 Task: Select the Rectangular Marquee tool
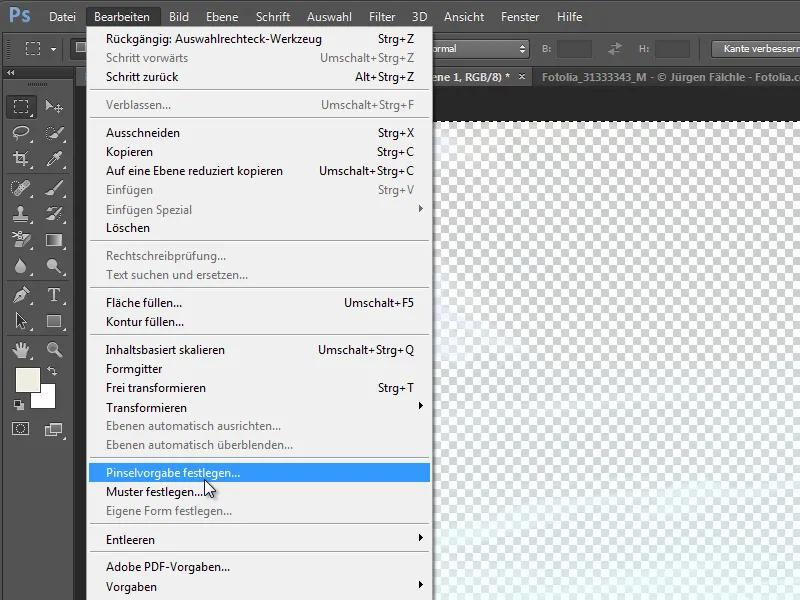(21, 107)
